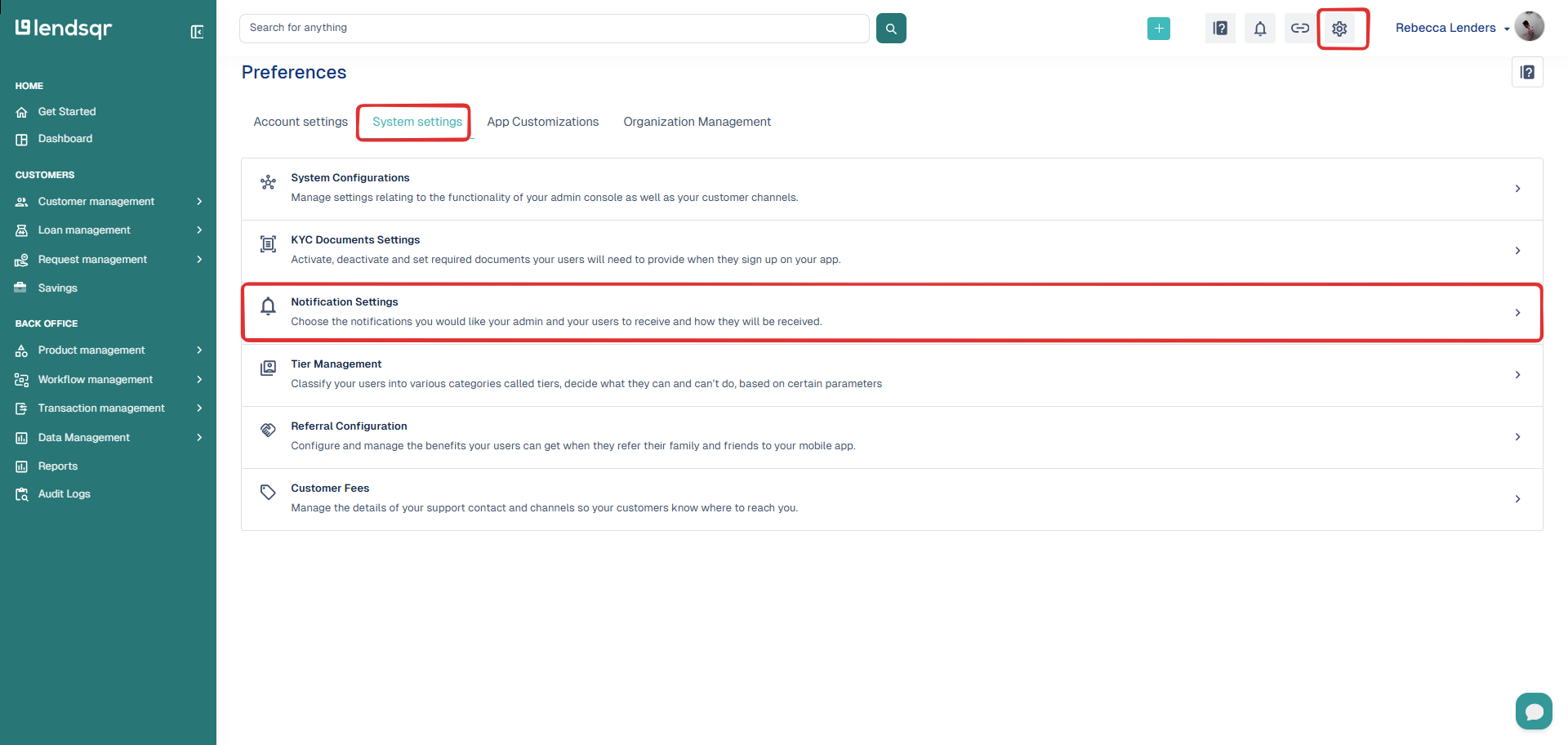
Task: Open Reports in the sidebar
Action: click(x=58, y=466)
